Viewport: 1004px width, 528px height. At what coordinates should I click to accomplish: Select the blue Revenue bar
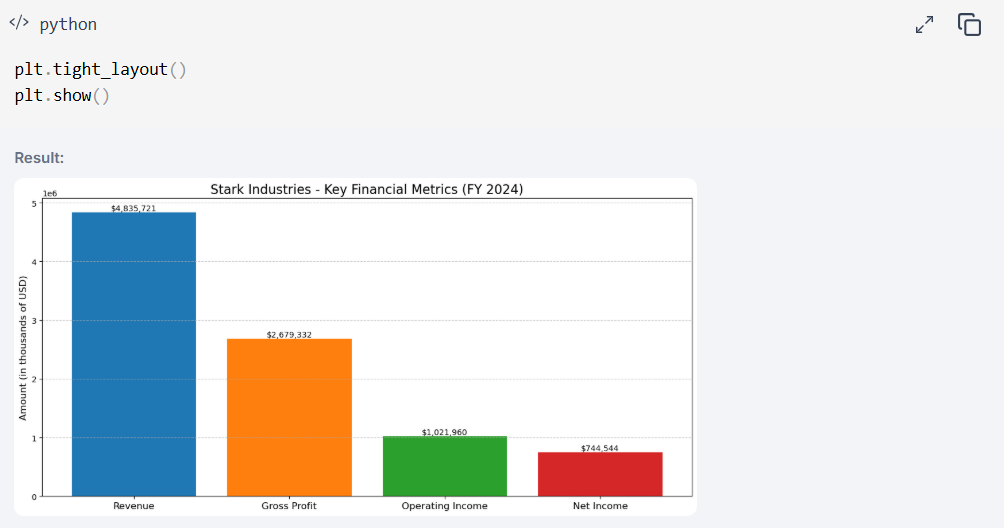click(134, 353)
